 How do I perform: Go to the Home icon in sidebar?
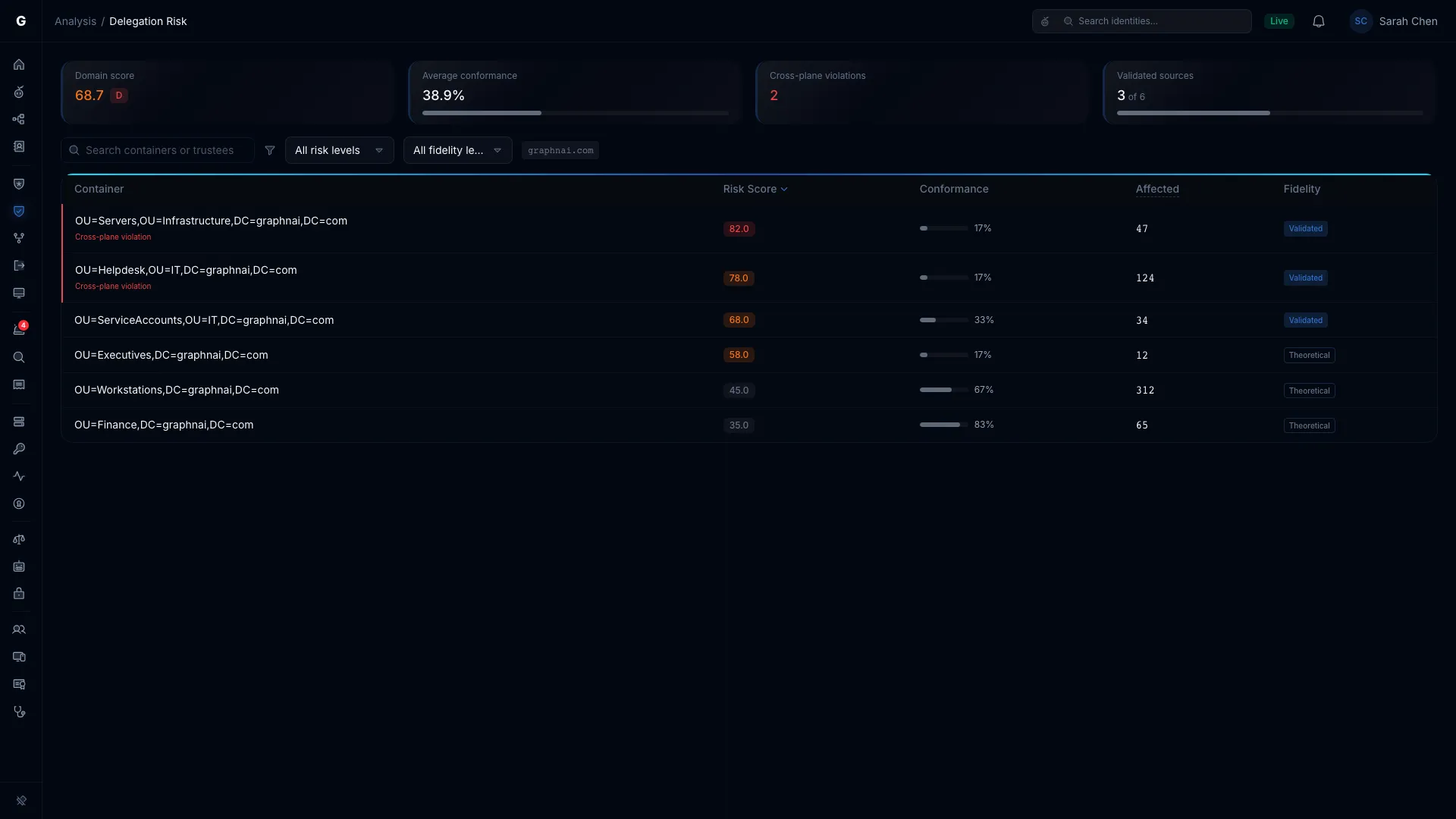pyautogui.click(x=19, y=64)
